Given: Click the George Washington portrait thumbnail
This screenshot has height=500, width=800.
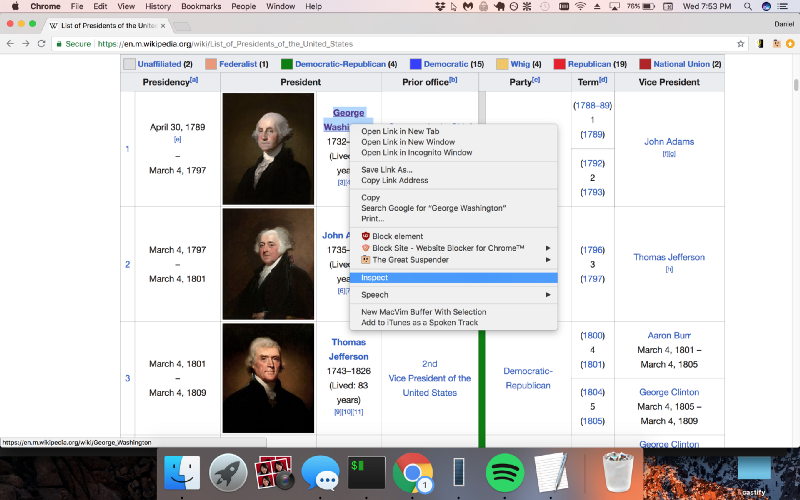Looking at the screenshot, I should click(268, 148).
